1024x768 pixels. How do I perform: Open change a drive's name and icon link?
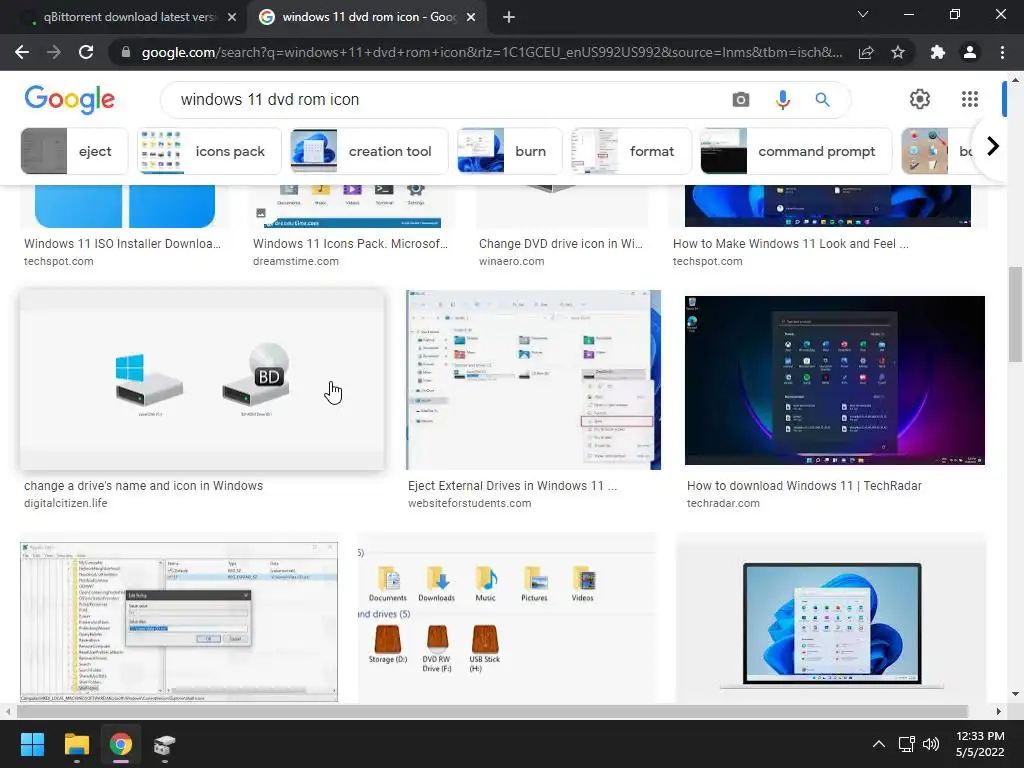click(x=144, y=486)
